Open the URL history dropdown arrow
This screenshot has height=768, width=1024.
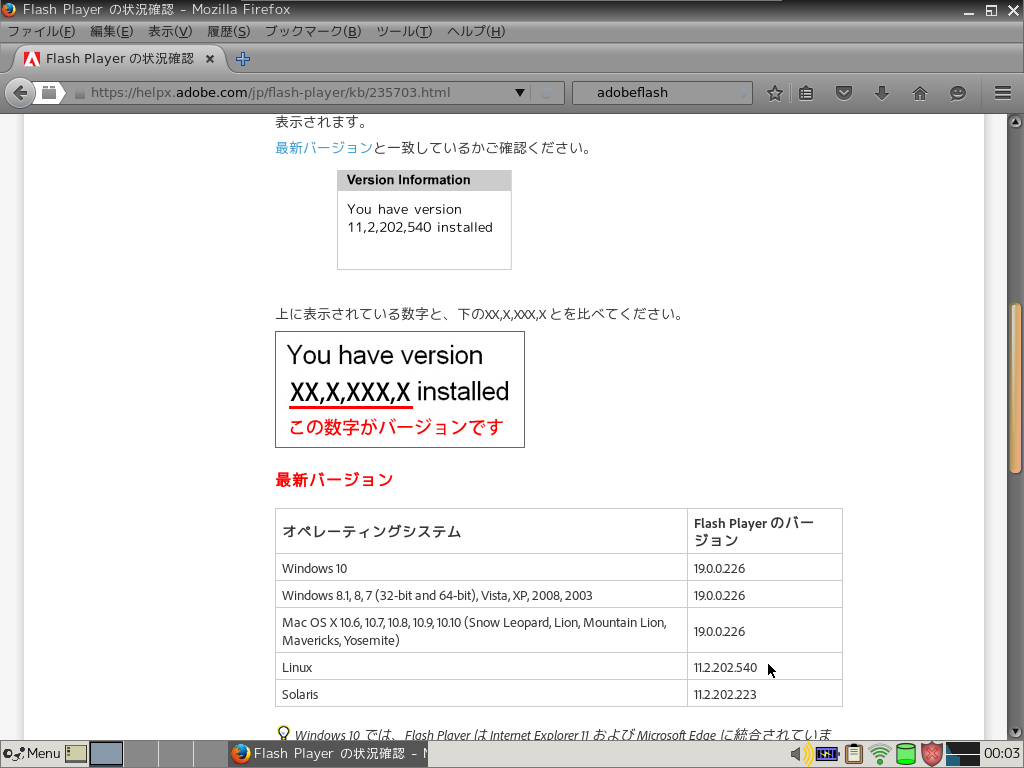[x=520, y=93]
